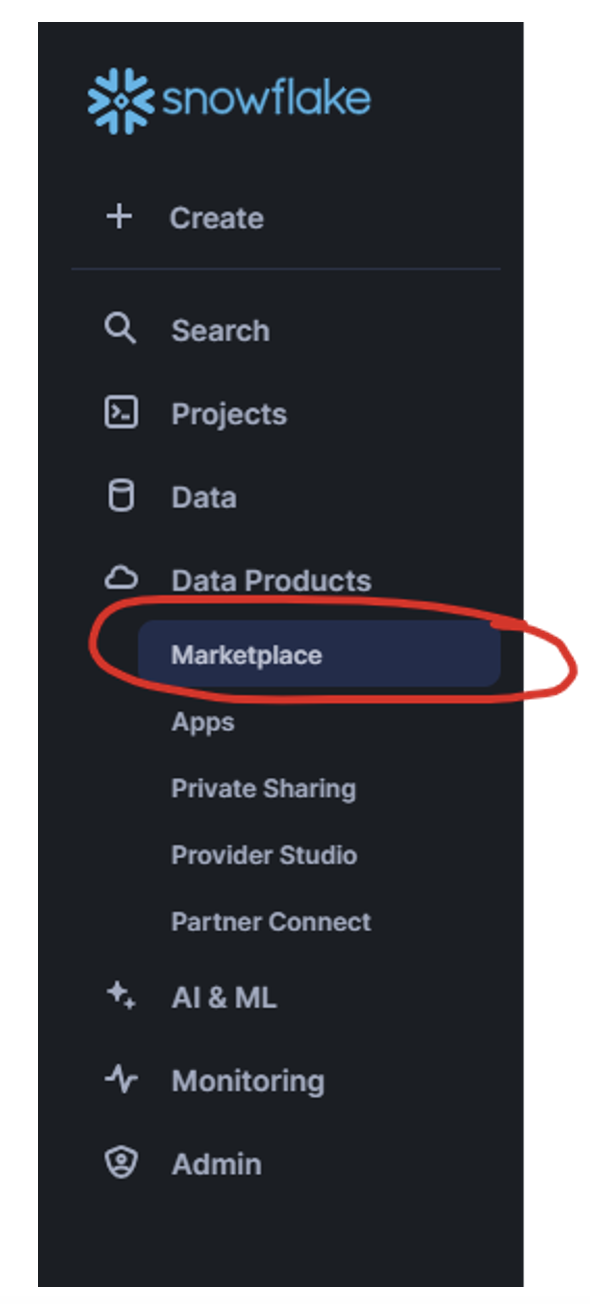Image resolution: width=590 pixels, height=1304 pixels.
Task: Select the Admin navigation link
Action: coord(216,1163)
